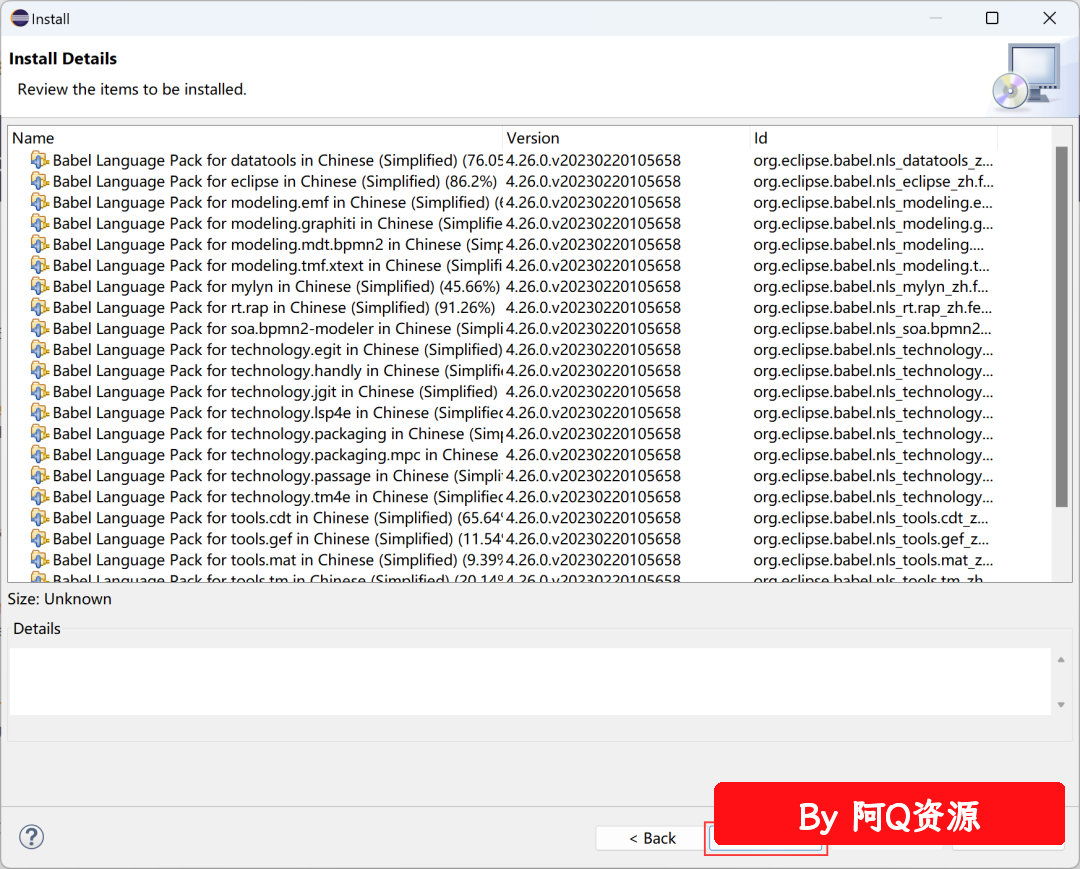Click the soa.bpmn2-modeler language pack row icon
The height and width of the screenshot is (869, 1080).
(40, 328)
